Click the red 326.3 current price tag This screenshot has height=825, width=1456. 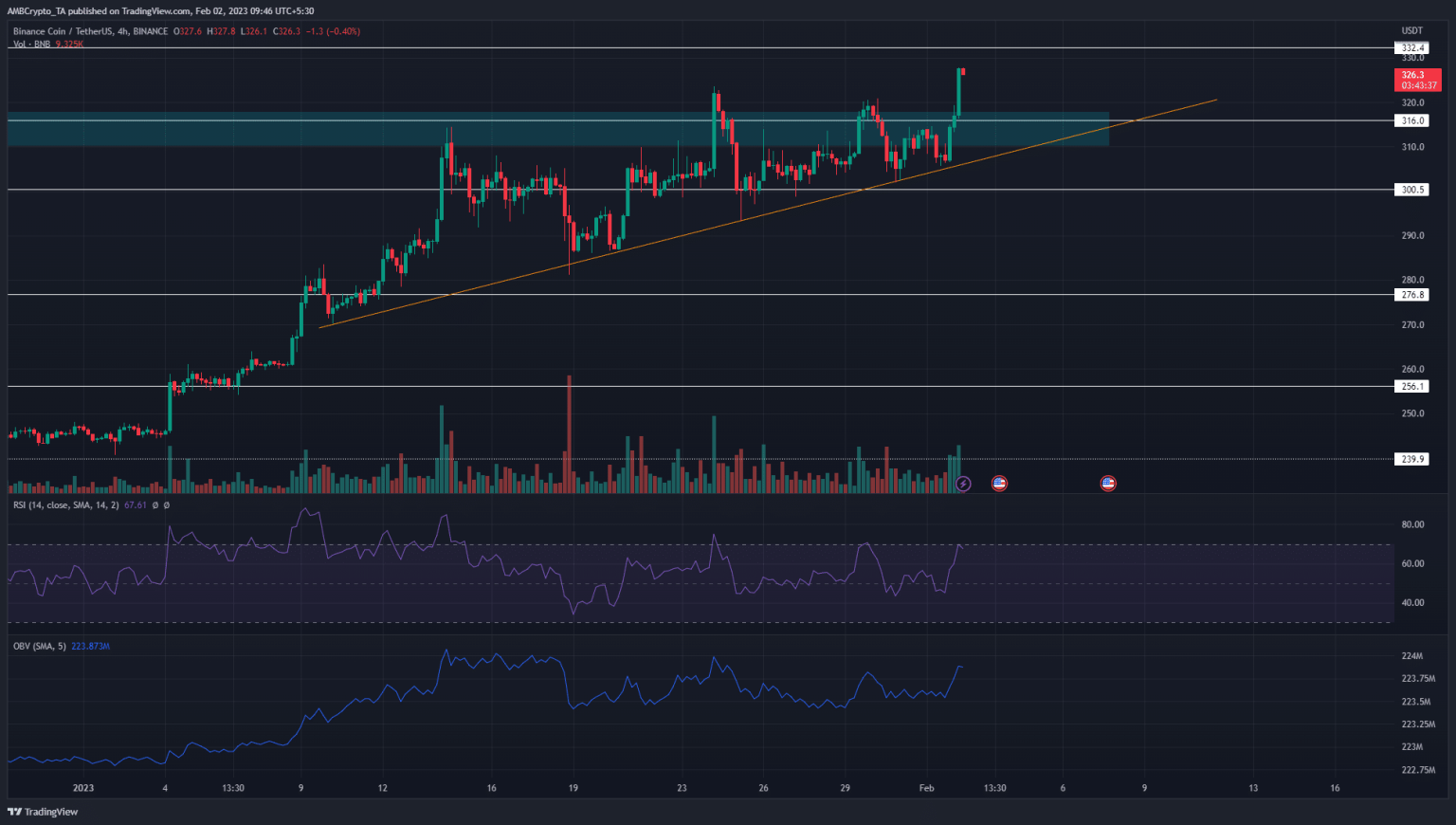pos(1418,74)
